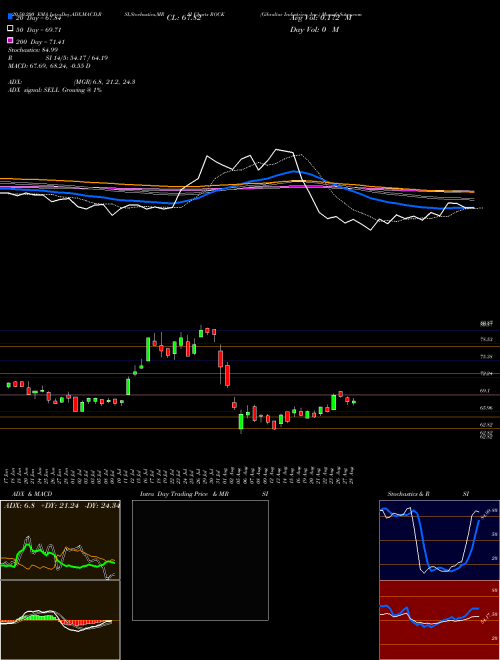Click the 'CL: 67.52' closing price label
This screenshot has width=500, height=660.
[184, 18]
